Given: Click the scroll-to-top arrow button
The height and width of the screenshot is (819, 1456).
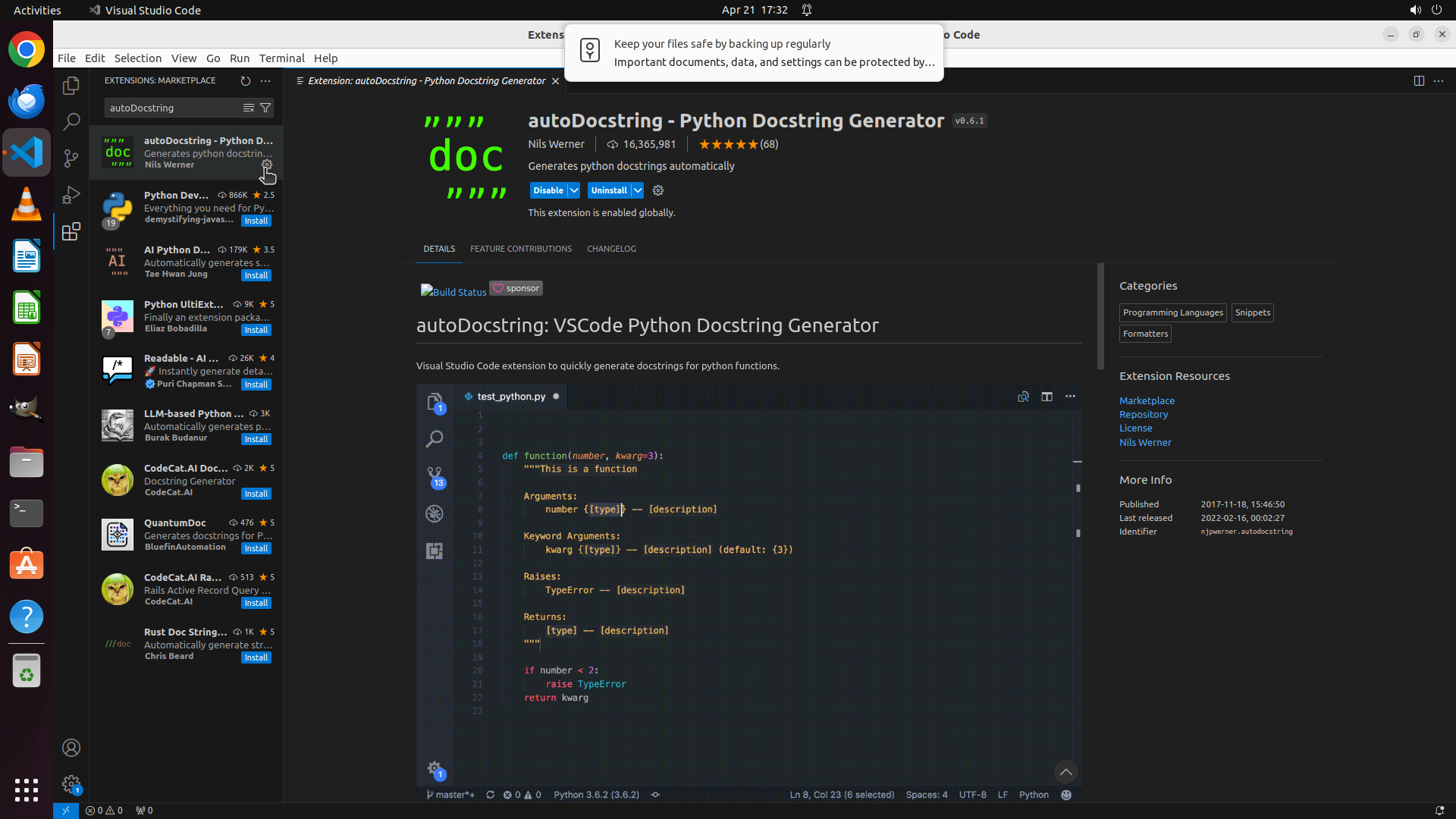Looking at the screenshot, I should 1065,772.
